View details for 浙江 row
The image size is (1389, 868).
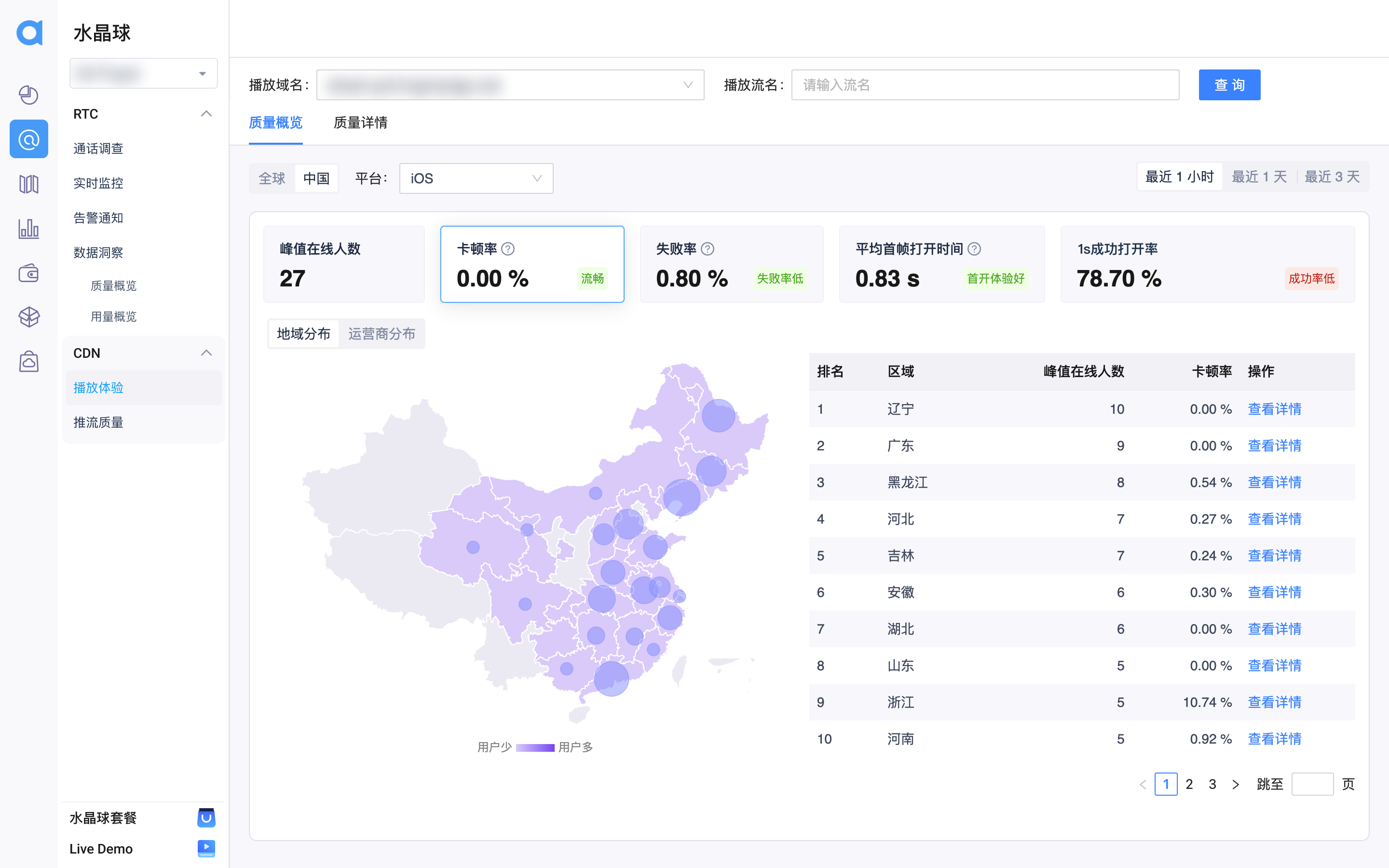coord(1274,703)
